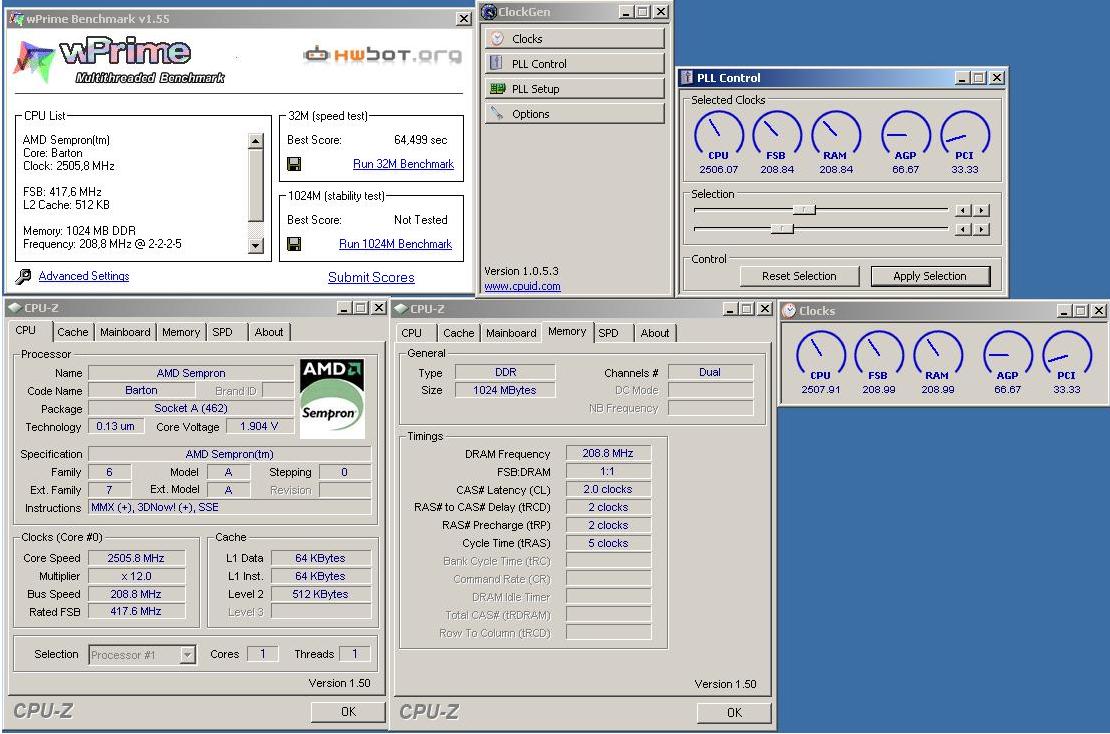
Task: Switch to Cache tab in left CPU-Z
Action: click(73, 332)
